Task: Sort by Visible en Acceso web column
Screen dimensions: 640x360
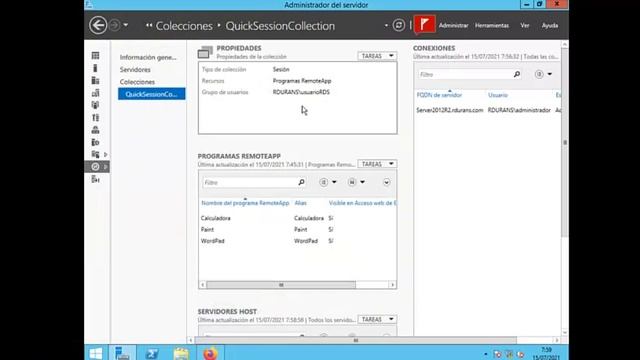Action: point(362,203)
